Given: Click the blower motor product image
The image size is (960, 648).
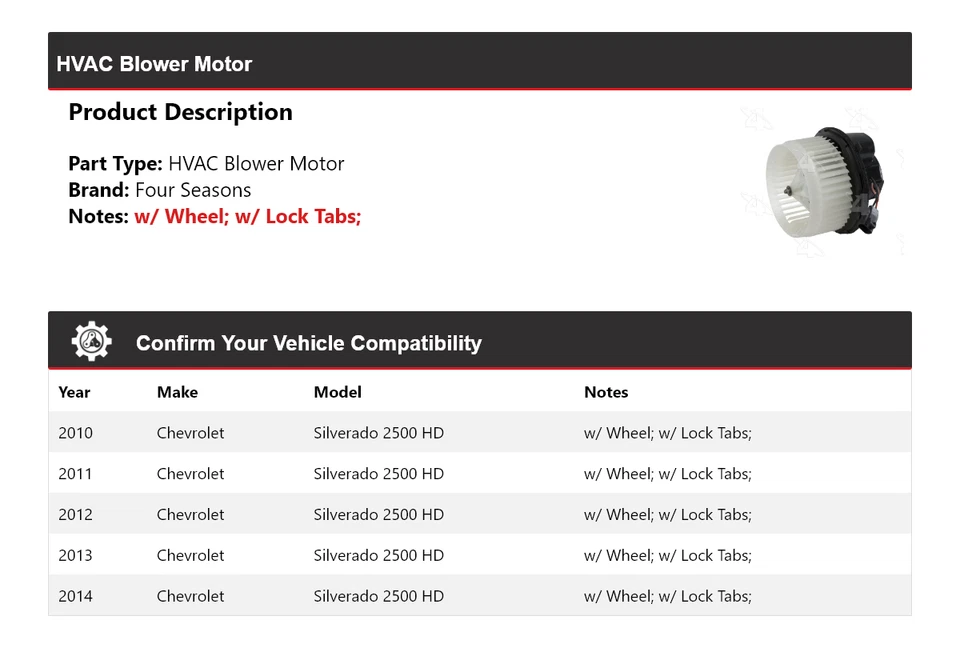Looking at the screenshot, I should (x=823, y=181).
